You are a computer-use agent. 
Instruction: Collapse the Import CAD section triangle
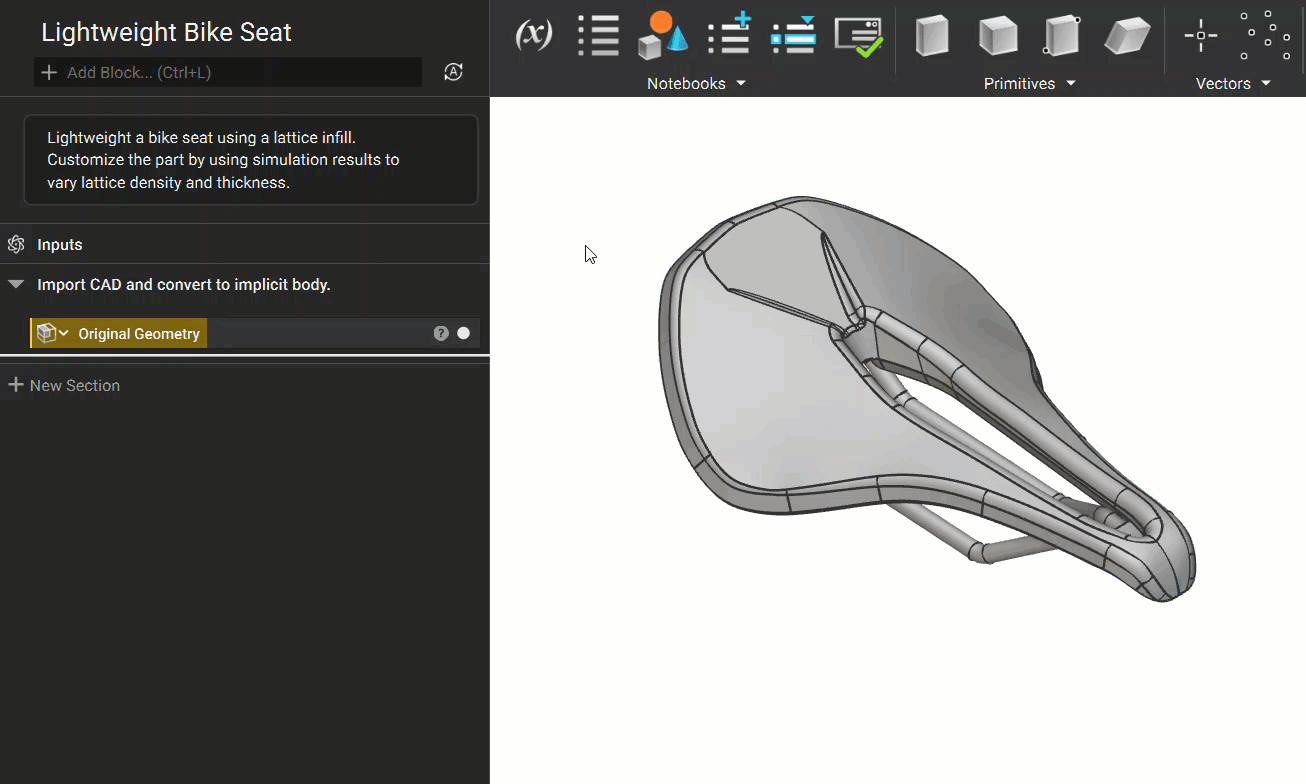pos(16,285)
